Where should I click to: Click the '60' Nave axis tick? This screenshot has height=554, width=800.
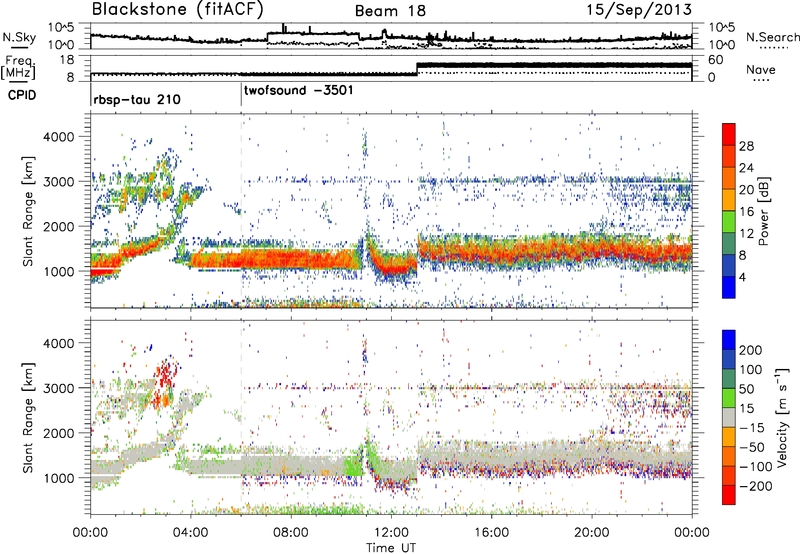[x=716, y=60]
